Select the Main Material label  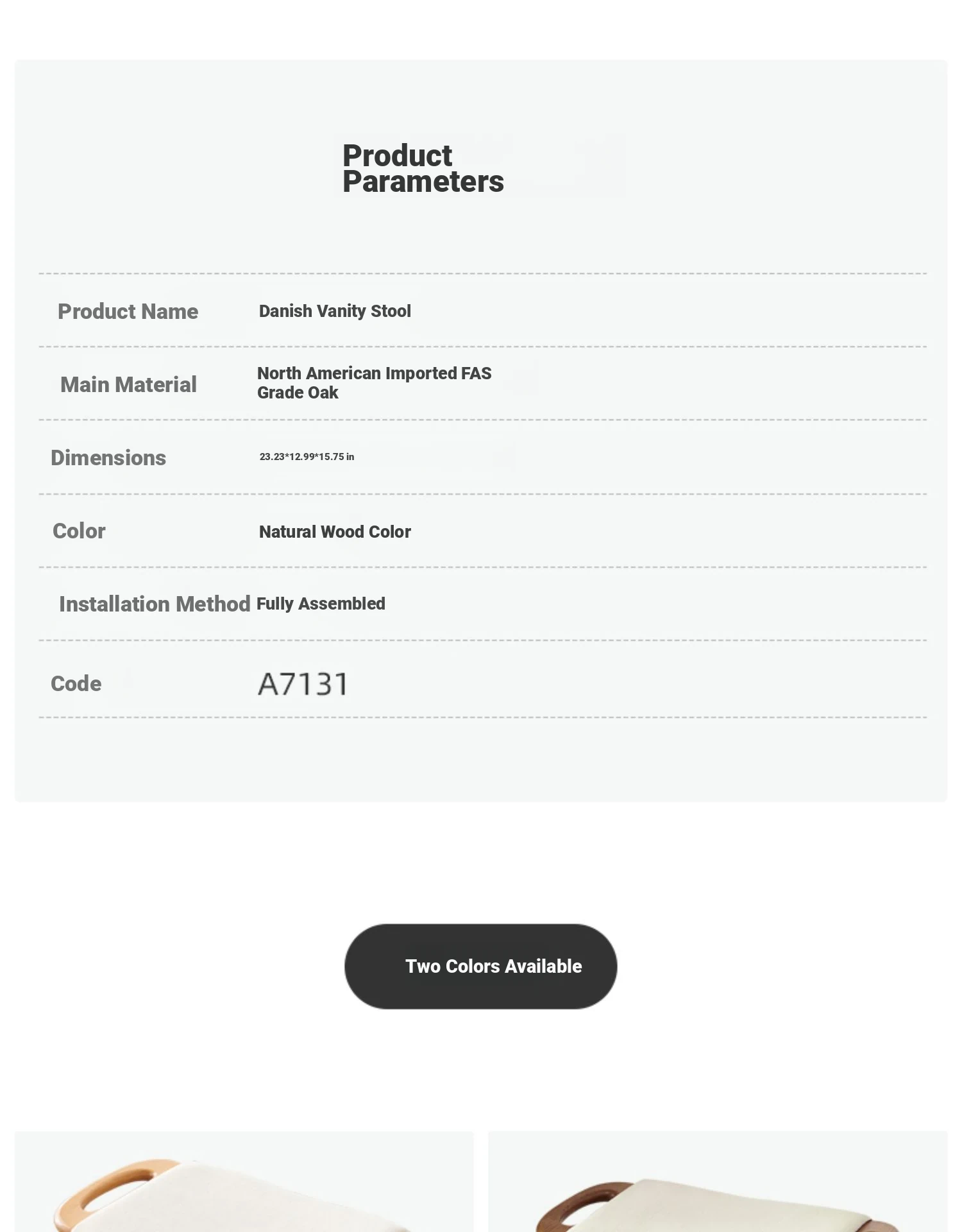[128, 385]
